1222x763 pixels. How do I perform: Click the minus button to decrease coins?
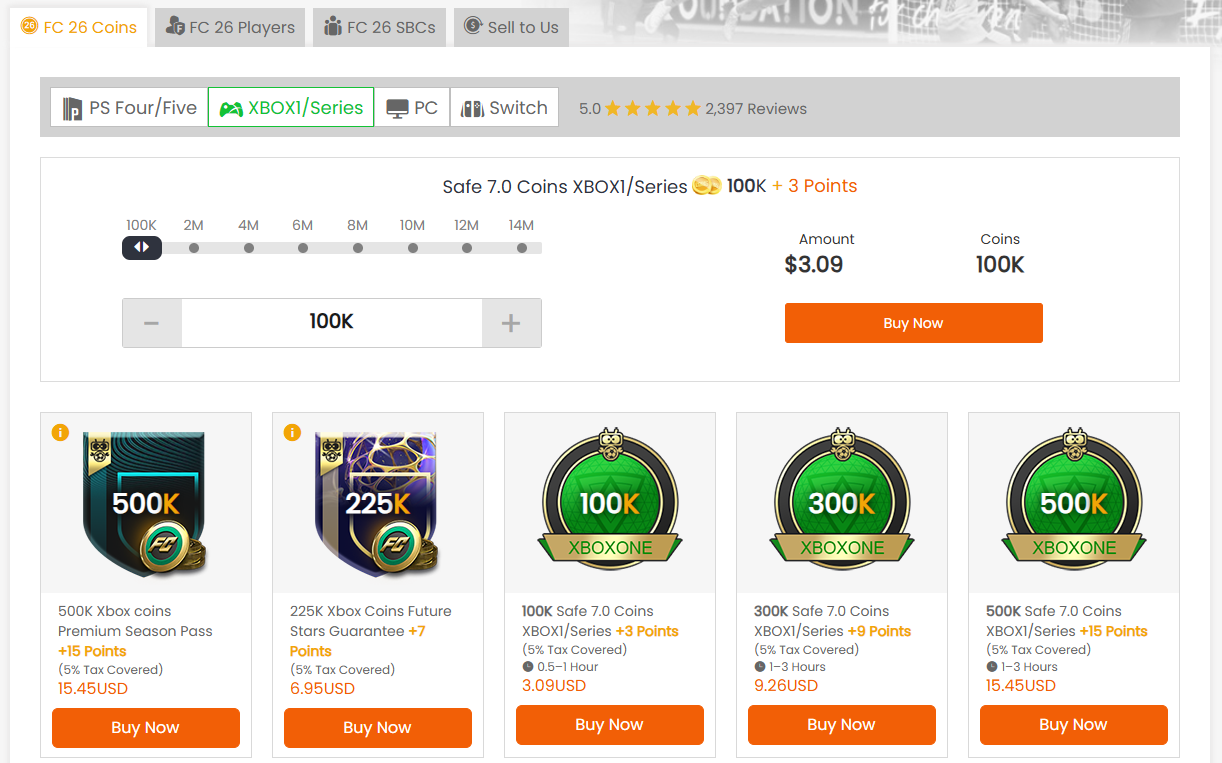tap(152, 323)
